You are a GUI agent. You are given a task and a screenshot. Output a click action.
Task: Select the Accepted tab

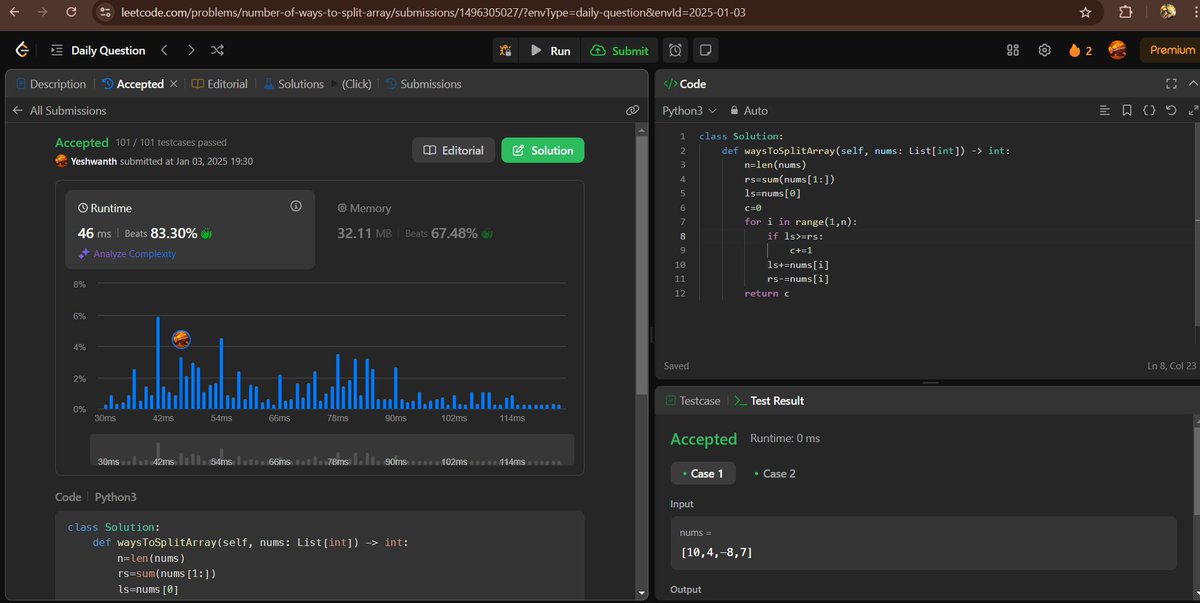coord(133,84)
